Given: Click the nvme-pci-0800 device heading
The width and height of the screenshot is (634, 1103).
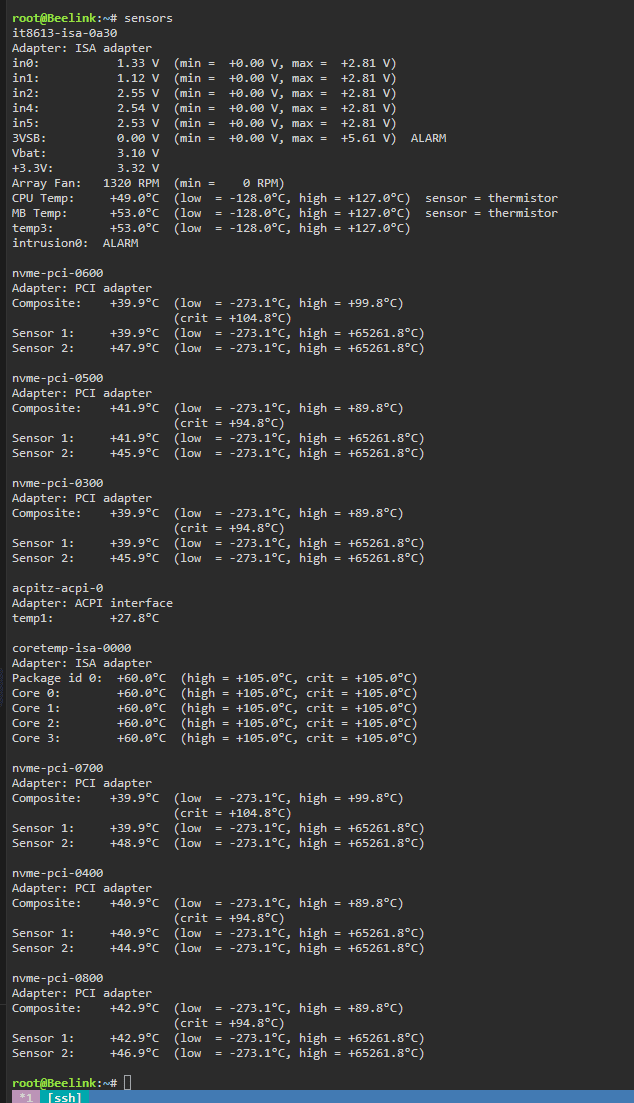Looking at the screenshot, I should [57, 978].
